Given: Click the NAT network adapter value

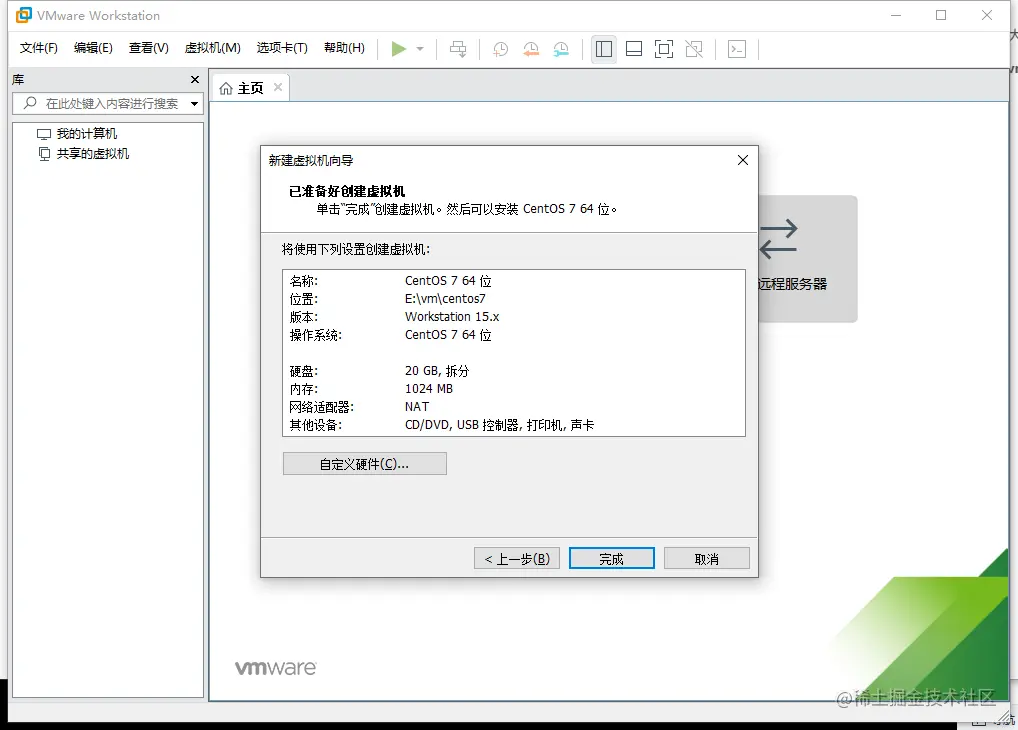Looking at the screenshot, I should (417, 407).
